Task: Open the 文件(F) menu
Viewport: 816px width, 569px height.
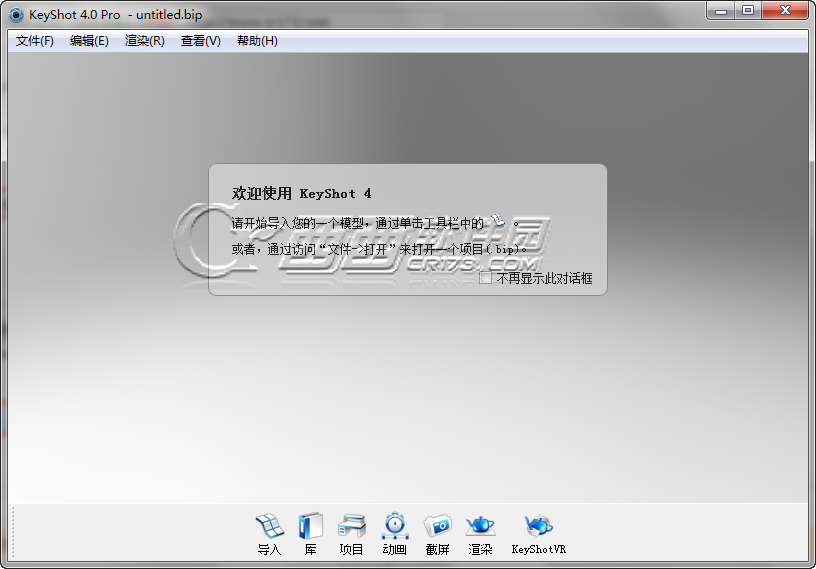Action: (34, 41)
